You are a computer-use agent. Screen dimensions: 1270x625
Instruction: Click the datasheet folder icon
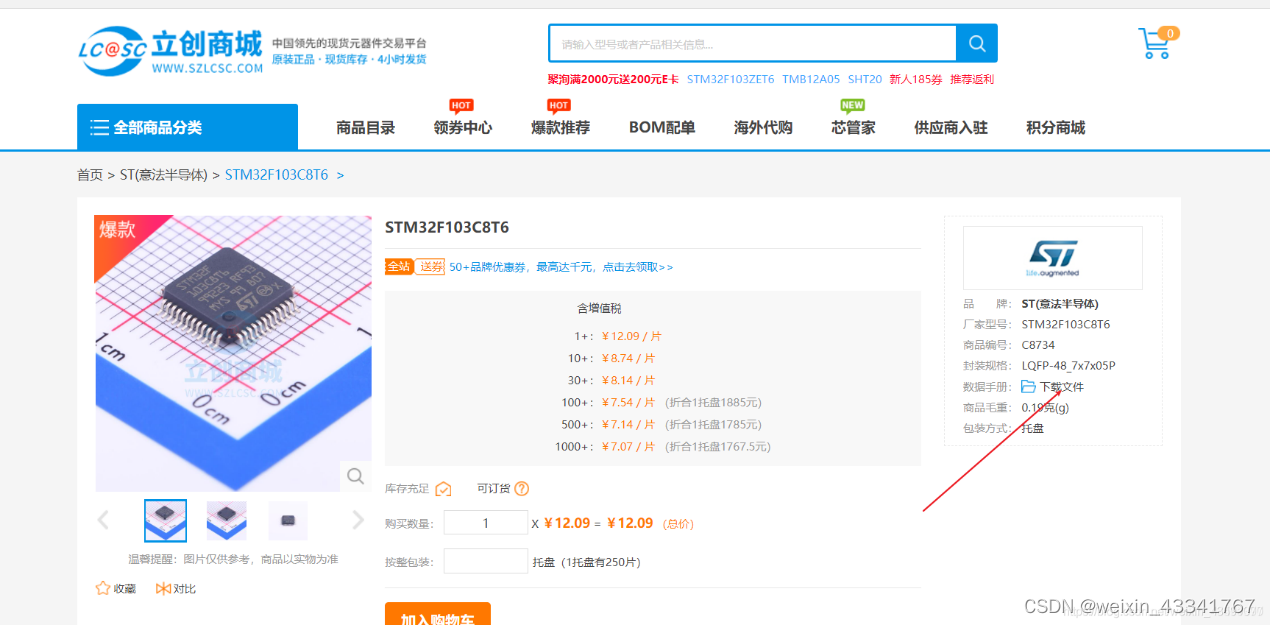(1028, 386)
